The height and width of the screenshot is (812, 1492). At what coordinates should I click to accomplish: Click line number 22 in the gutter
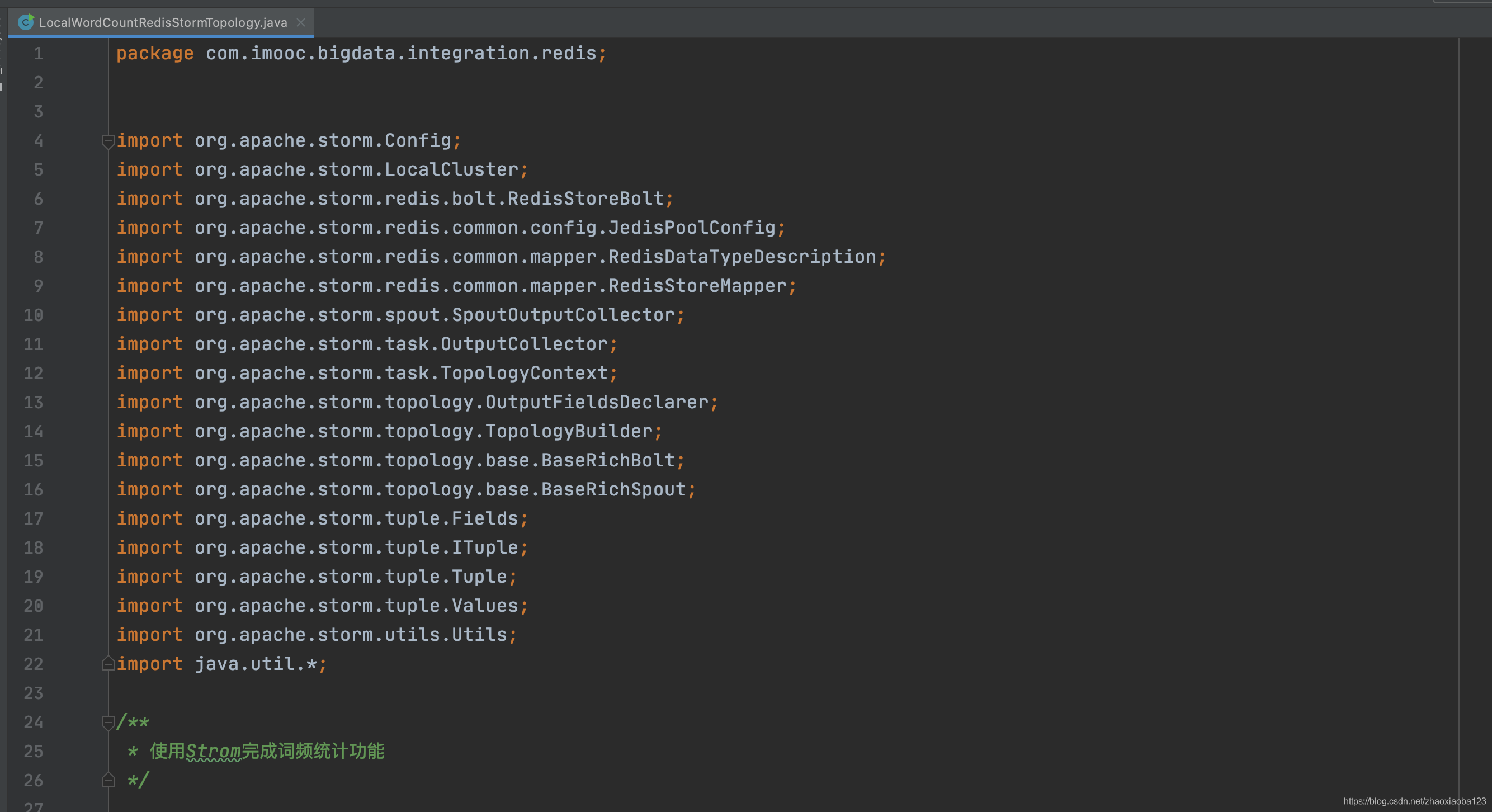coord(33,664)
